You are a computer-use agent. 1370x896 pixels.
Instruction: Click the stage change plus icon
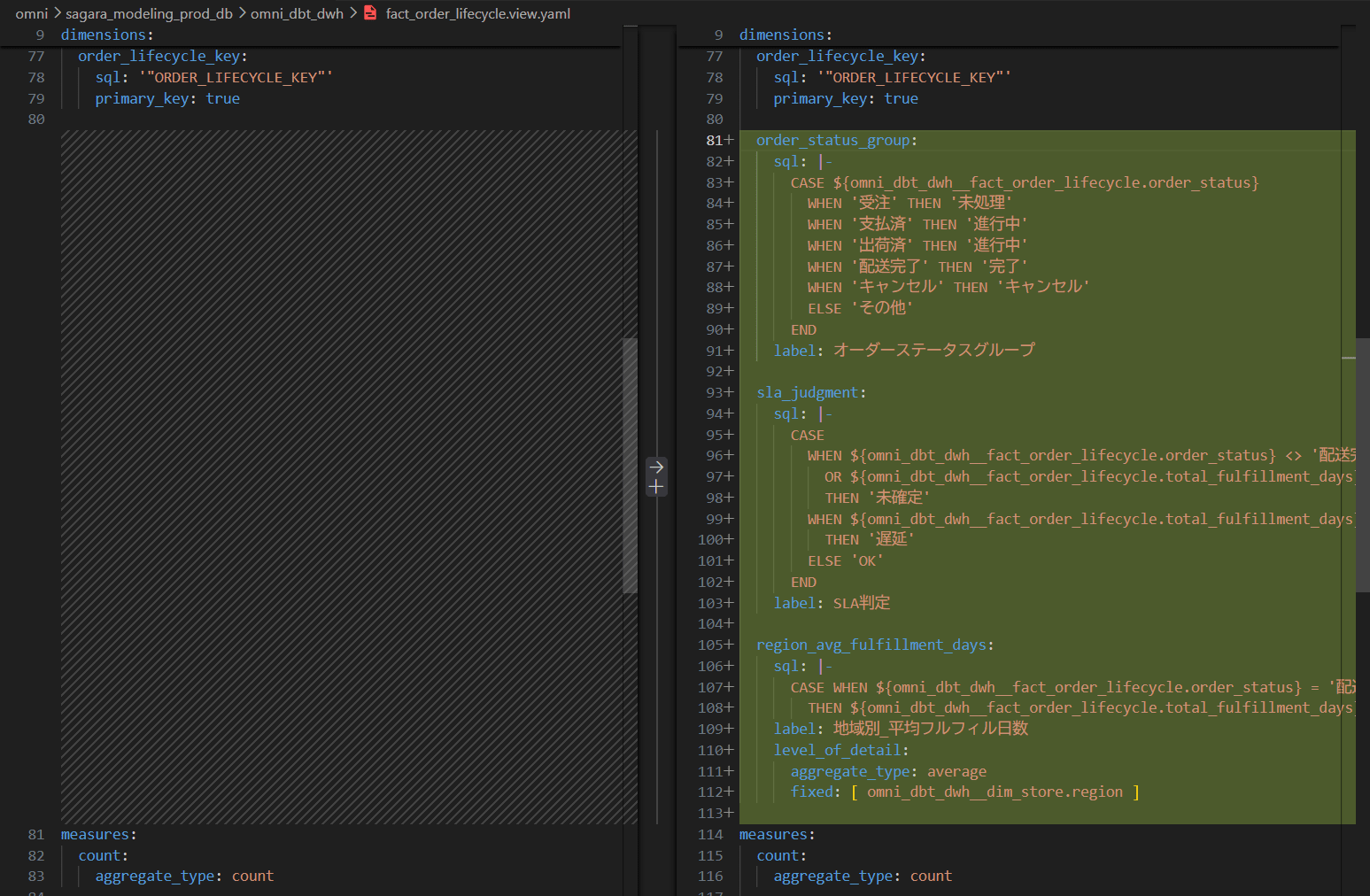(656, 487)
